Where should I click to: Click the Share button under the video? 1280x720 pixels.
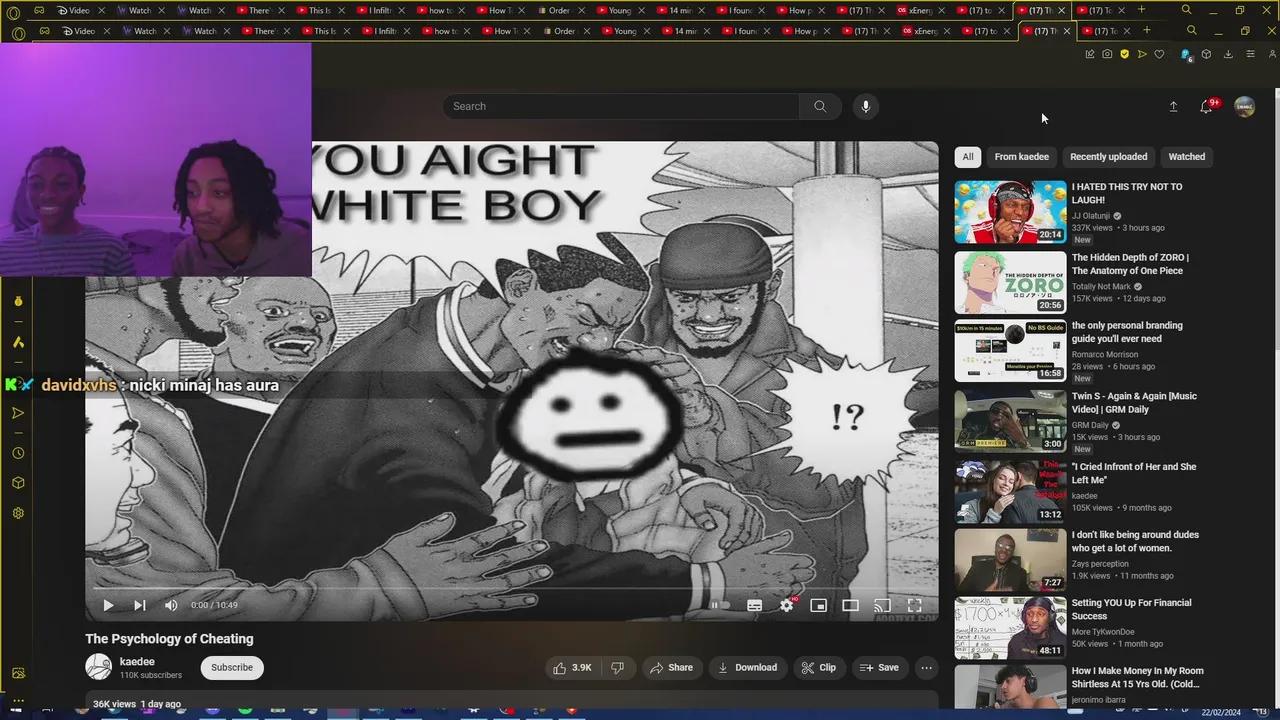click(x=671, y=668)
